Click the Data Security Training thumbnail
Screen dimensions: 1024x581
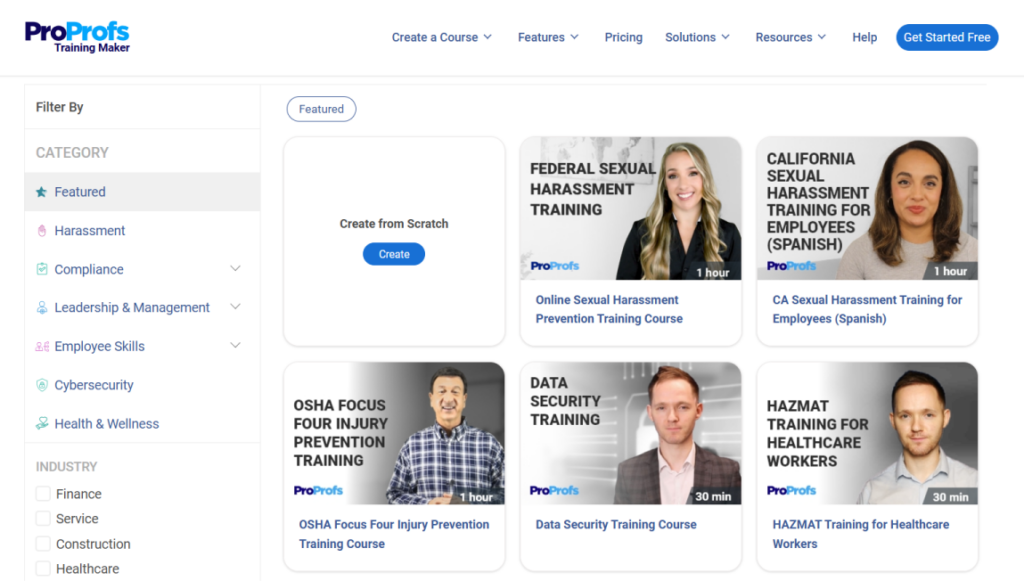point(630,433)
